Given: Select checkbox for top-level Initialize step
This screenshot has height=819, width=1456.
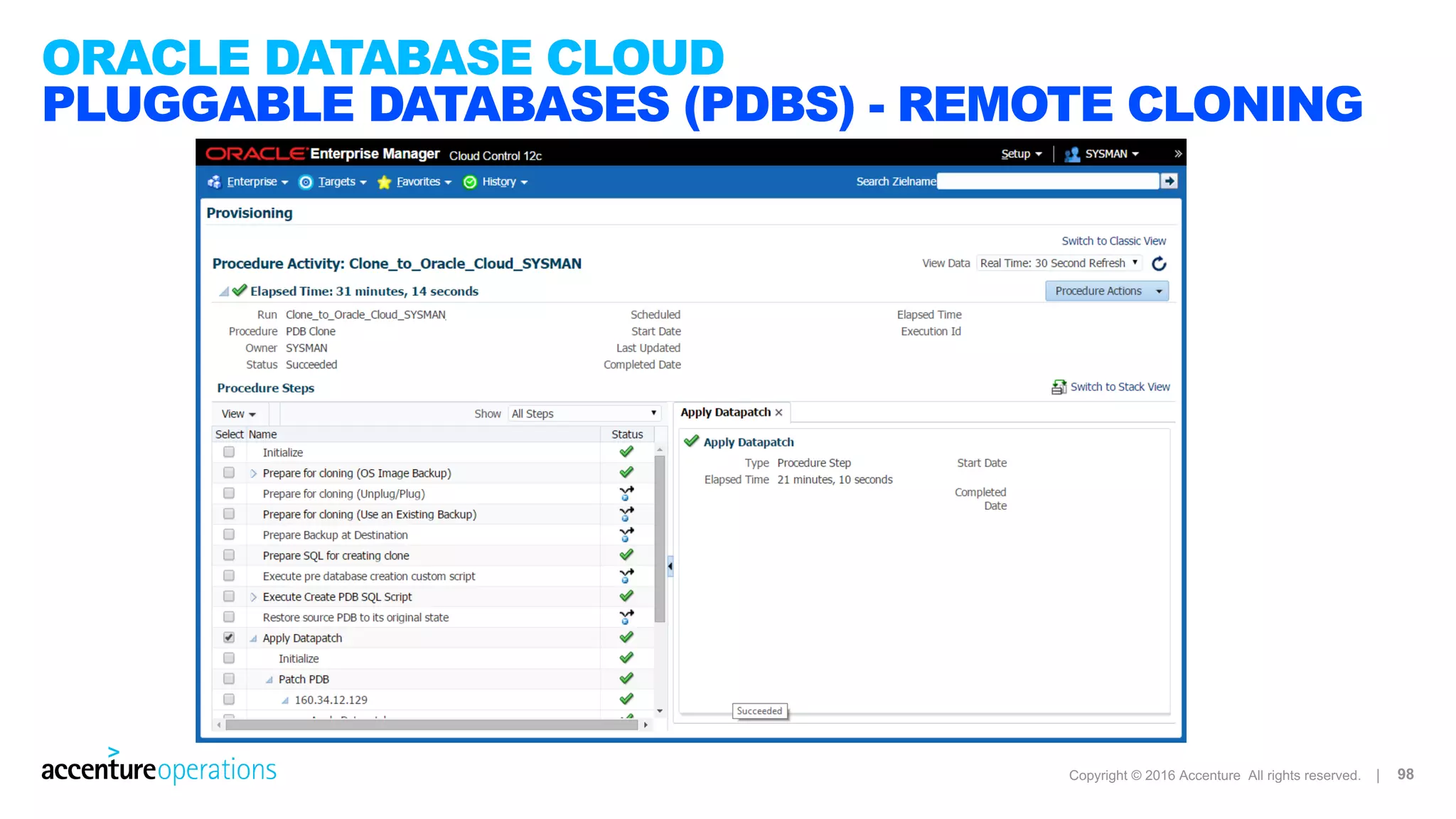Looking at the screenshot, I should (x=229, y=452).
